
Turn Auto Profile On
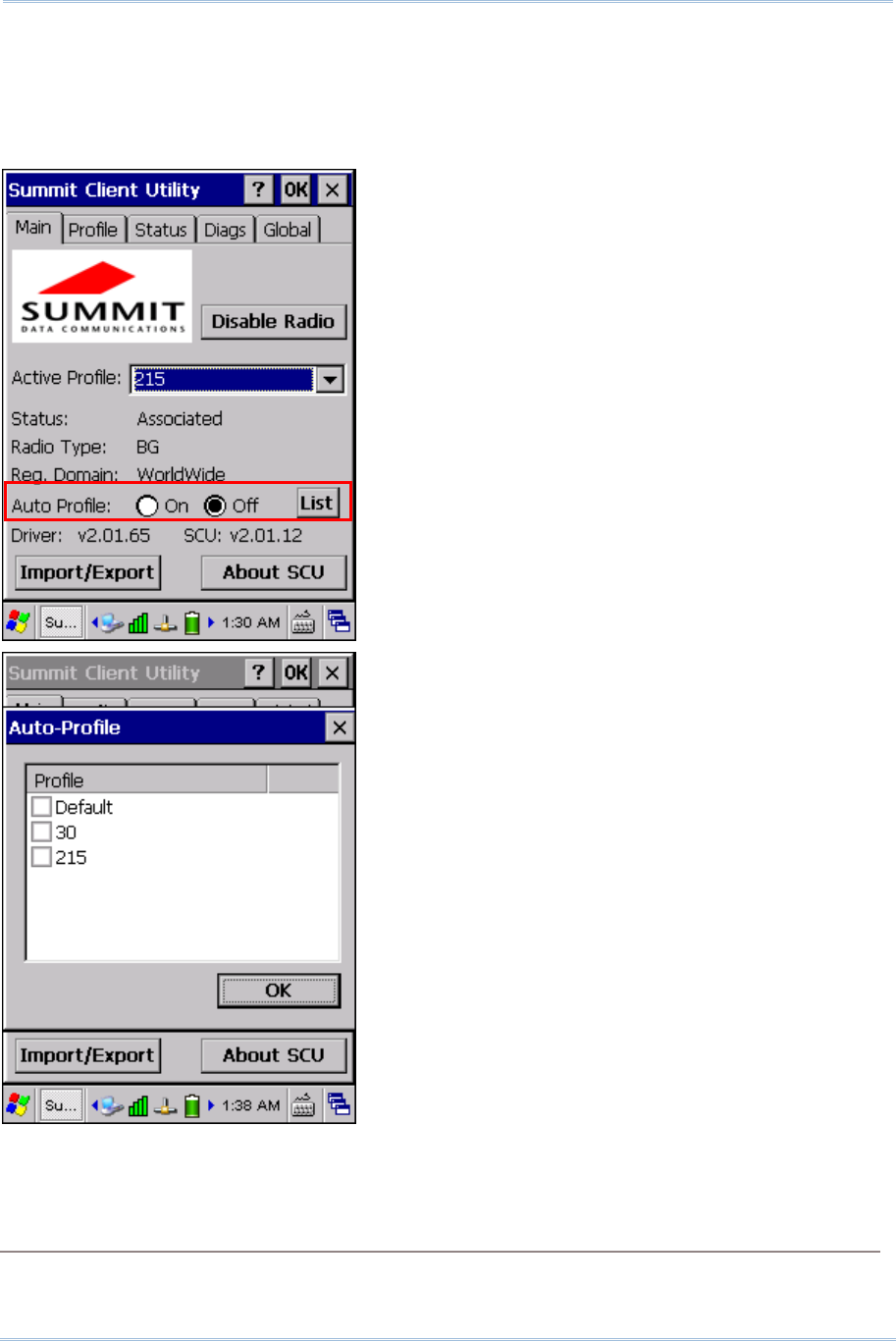148,507
